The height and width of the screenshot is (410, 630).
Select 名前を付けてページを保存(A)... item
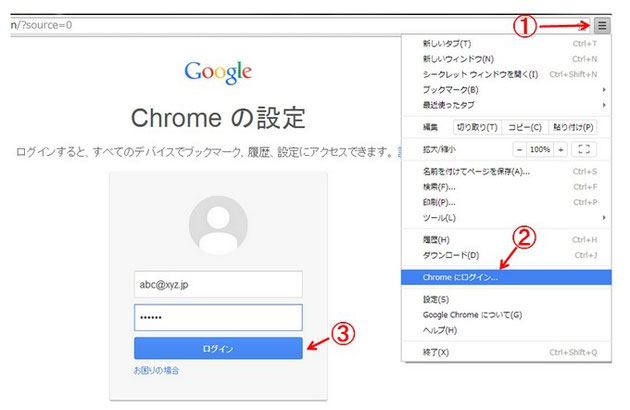click(506, 172)
